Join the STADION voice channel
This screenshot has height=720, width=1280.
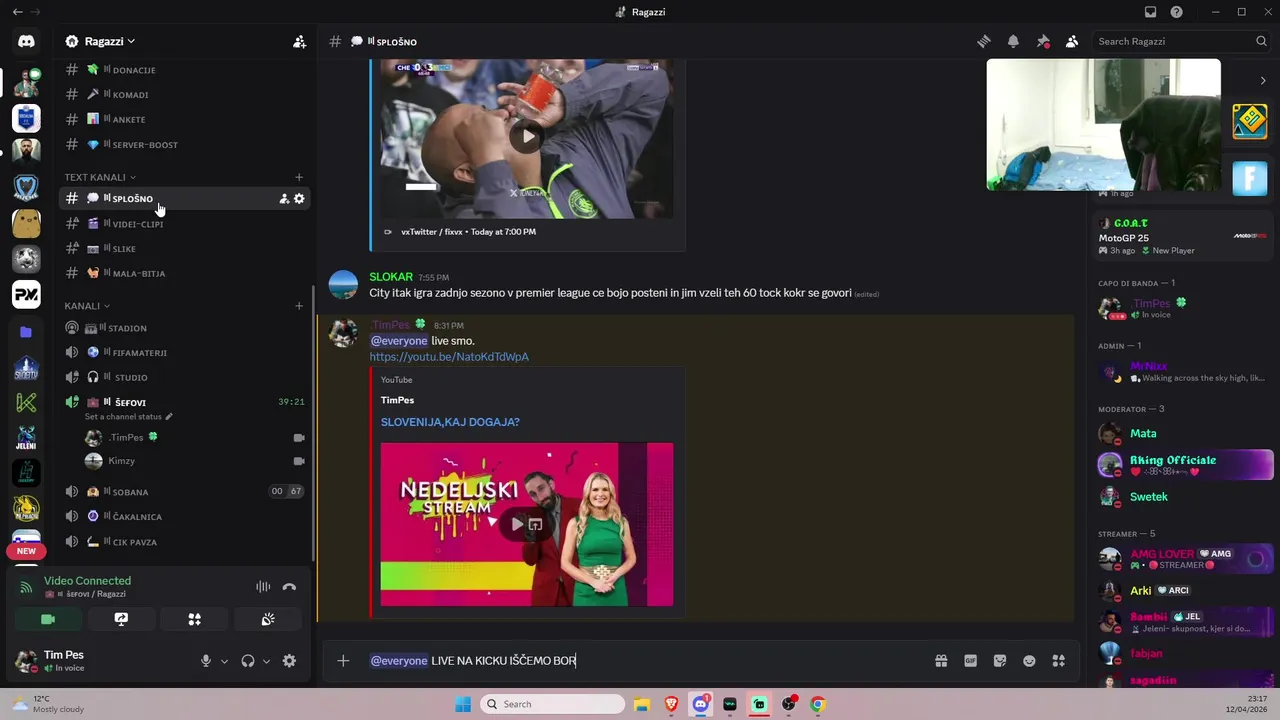(x=186, y=328)
